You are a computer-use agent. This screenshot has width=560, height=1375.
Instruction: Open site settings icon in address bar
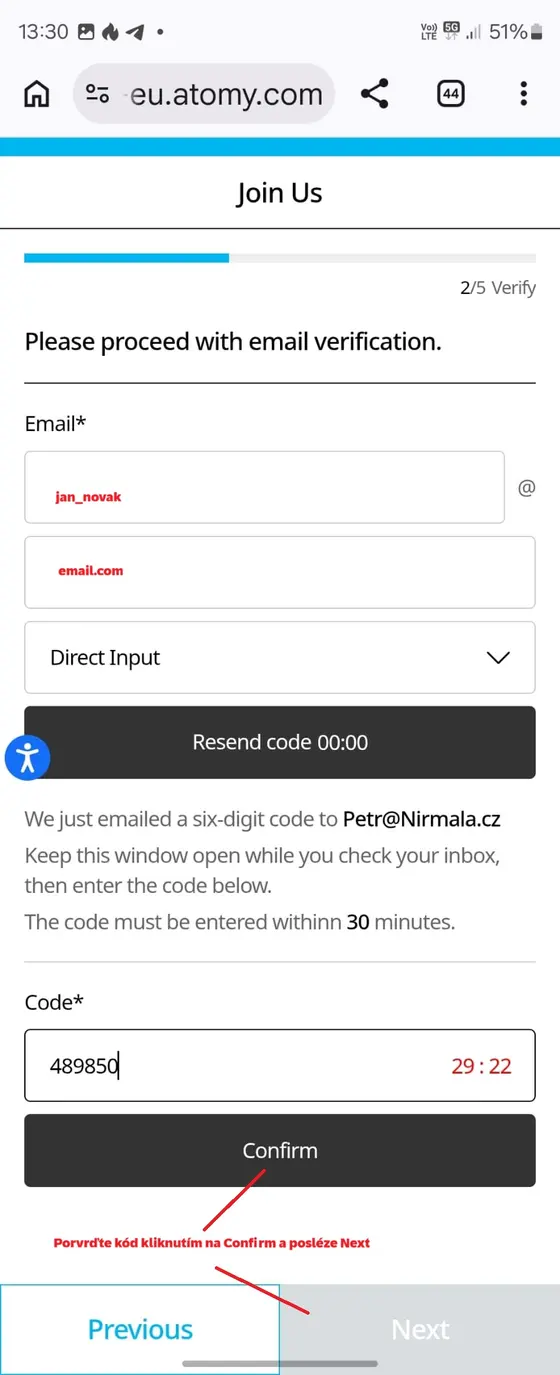click(x=98, y=95)
